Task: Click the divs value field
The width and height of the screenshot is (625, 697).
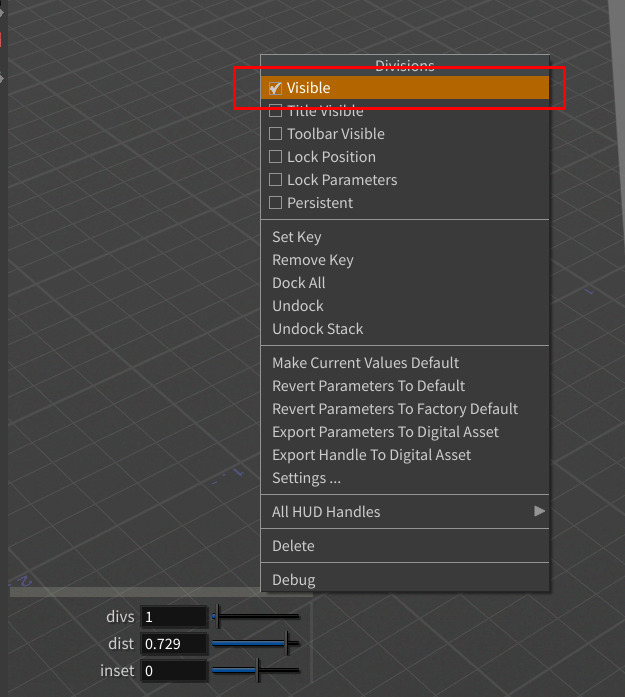Action: point(174,617)
